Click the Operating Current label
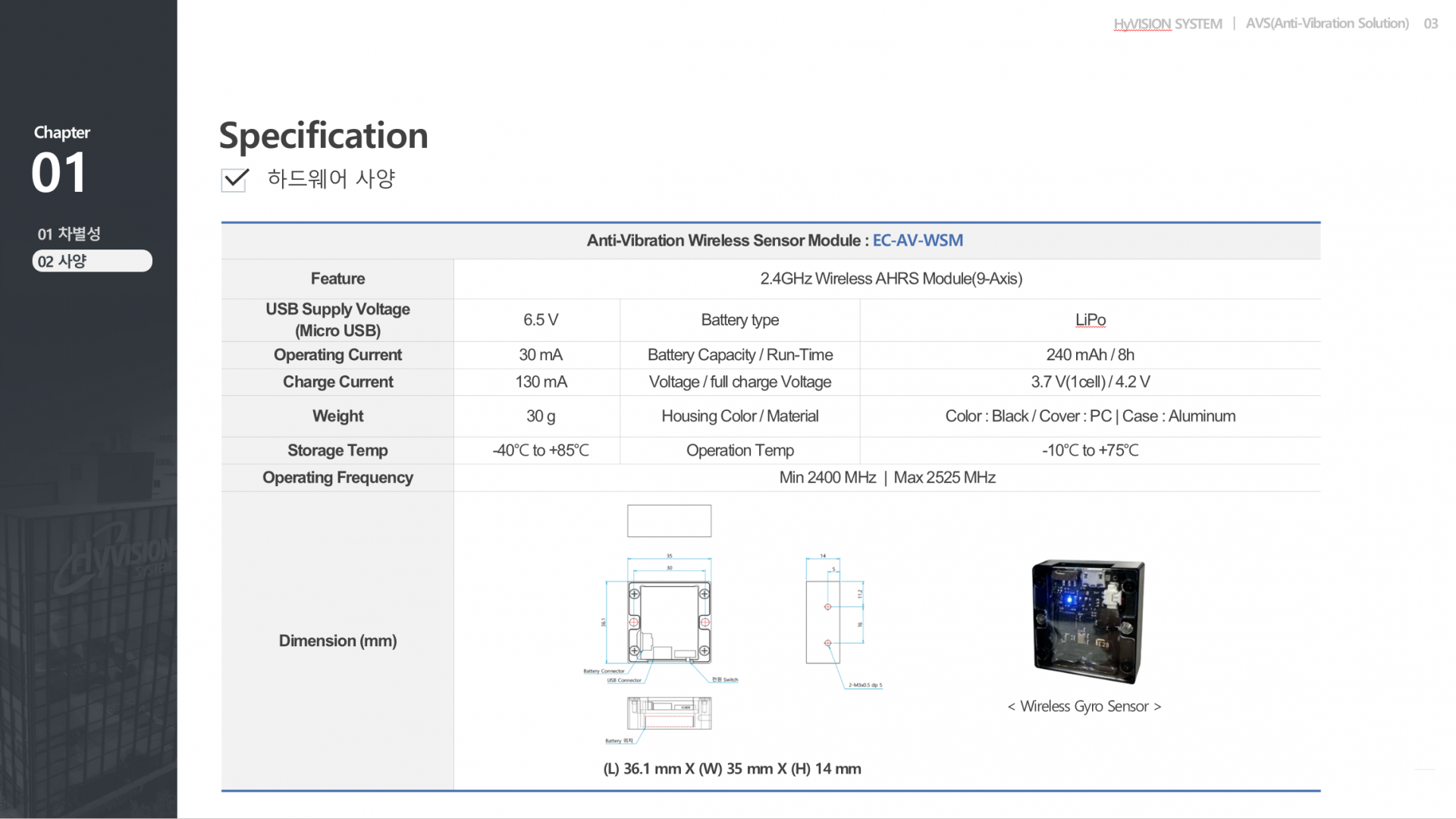1456x819 pixels. [x=337, y=354]
